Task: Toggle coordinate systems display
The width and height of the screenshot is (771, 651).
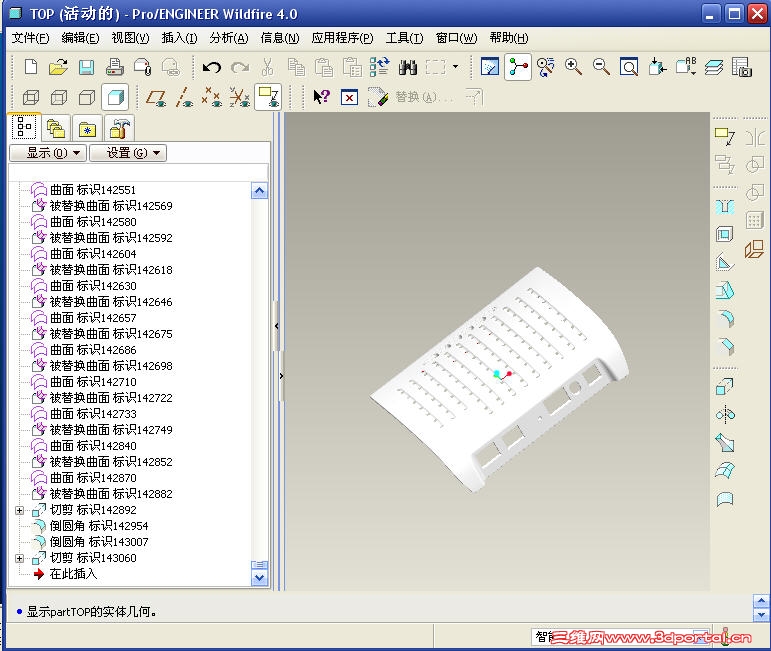Action: click(240, 97)
